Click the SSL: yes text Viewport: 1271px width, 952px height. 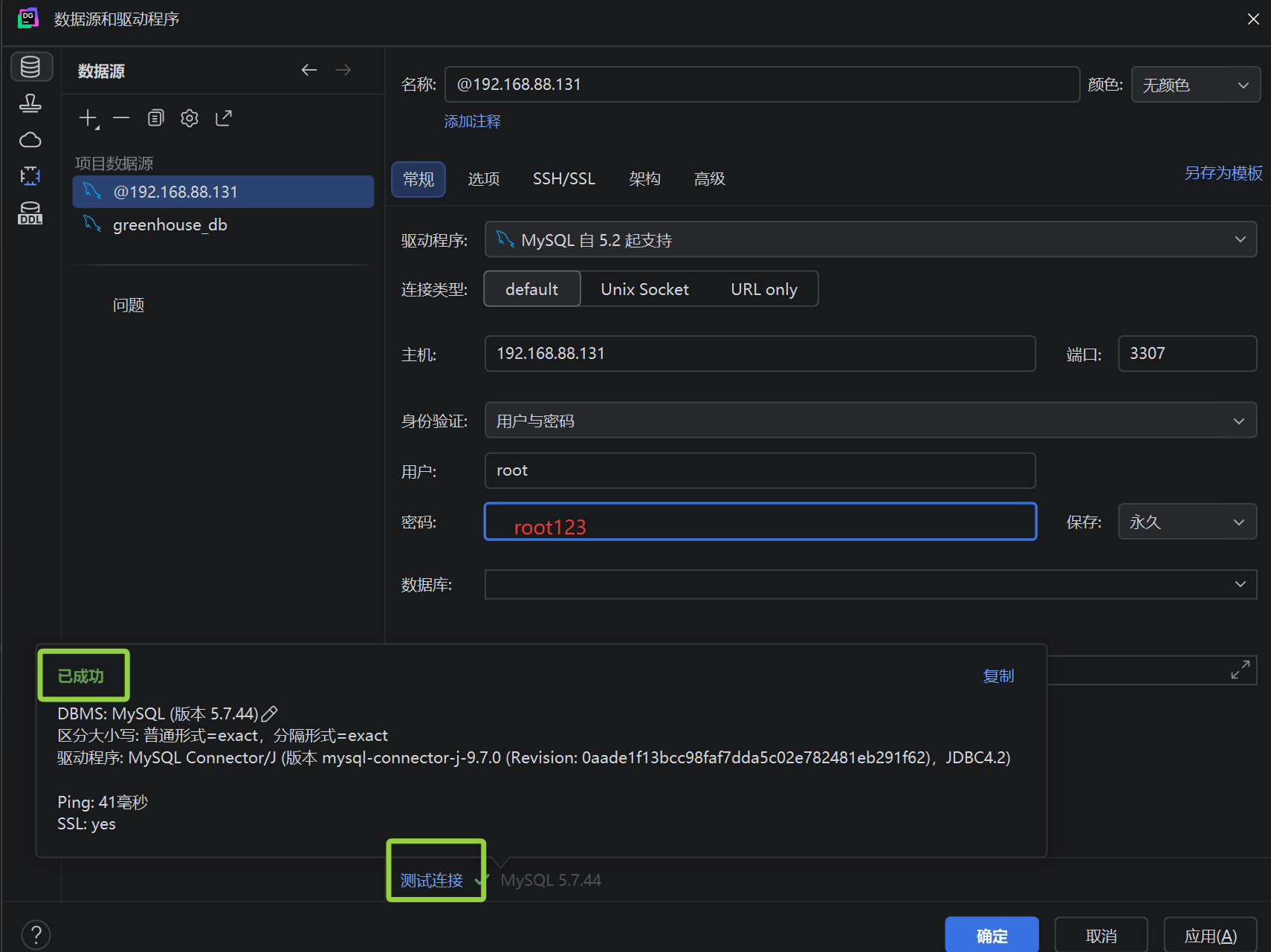click(86, 824)
